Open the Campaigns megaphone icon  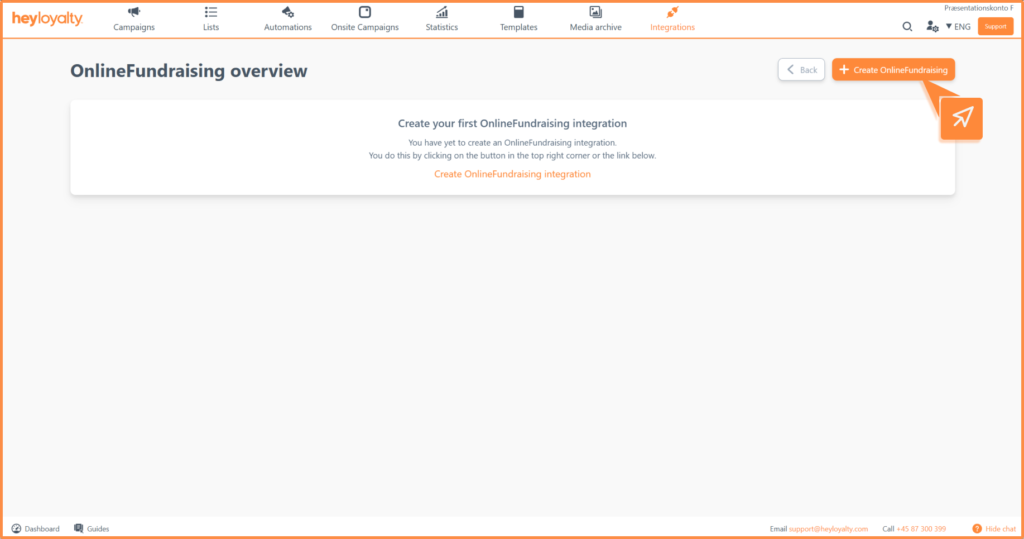point(134,12)
